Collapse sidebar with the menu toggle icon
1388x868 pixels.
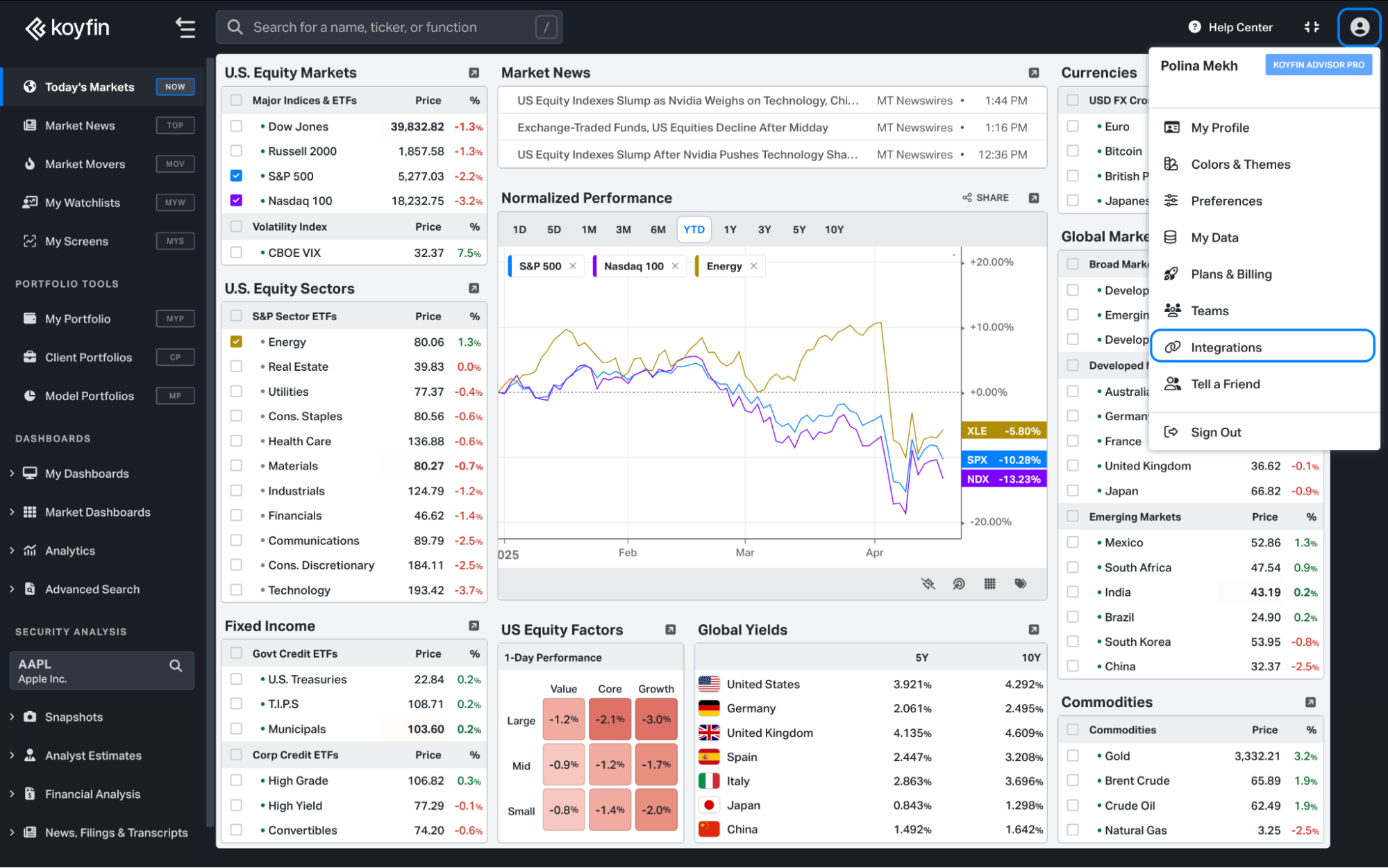(x=185, y=28)
